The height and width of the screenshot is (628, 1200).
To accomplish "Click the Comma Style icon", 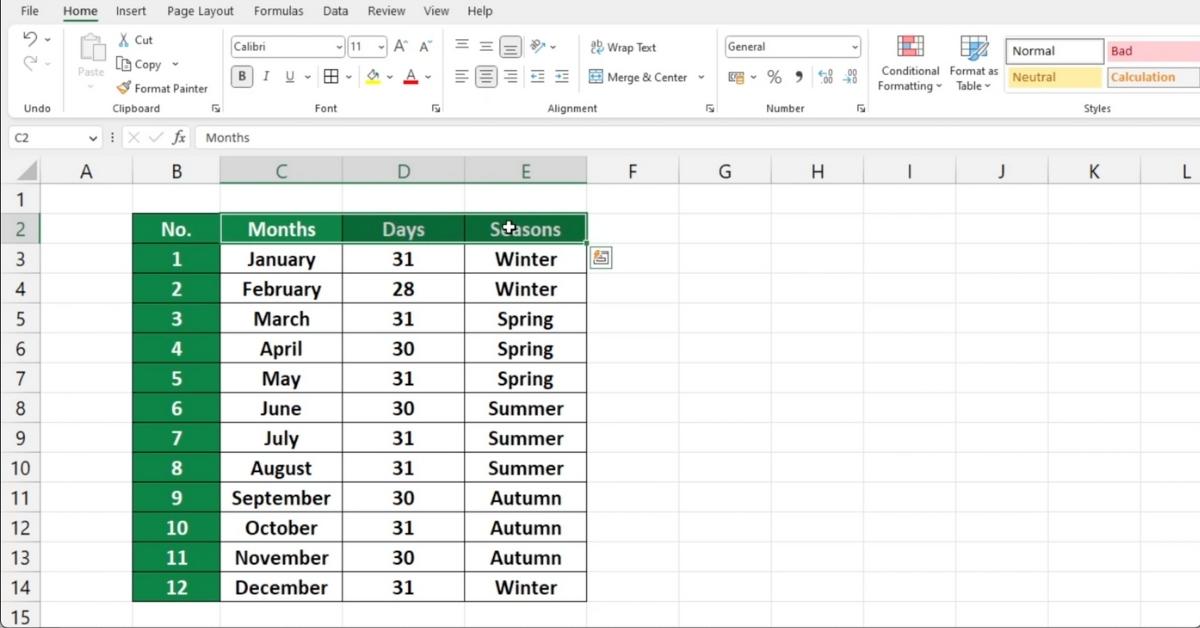I will coord(797,76).
